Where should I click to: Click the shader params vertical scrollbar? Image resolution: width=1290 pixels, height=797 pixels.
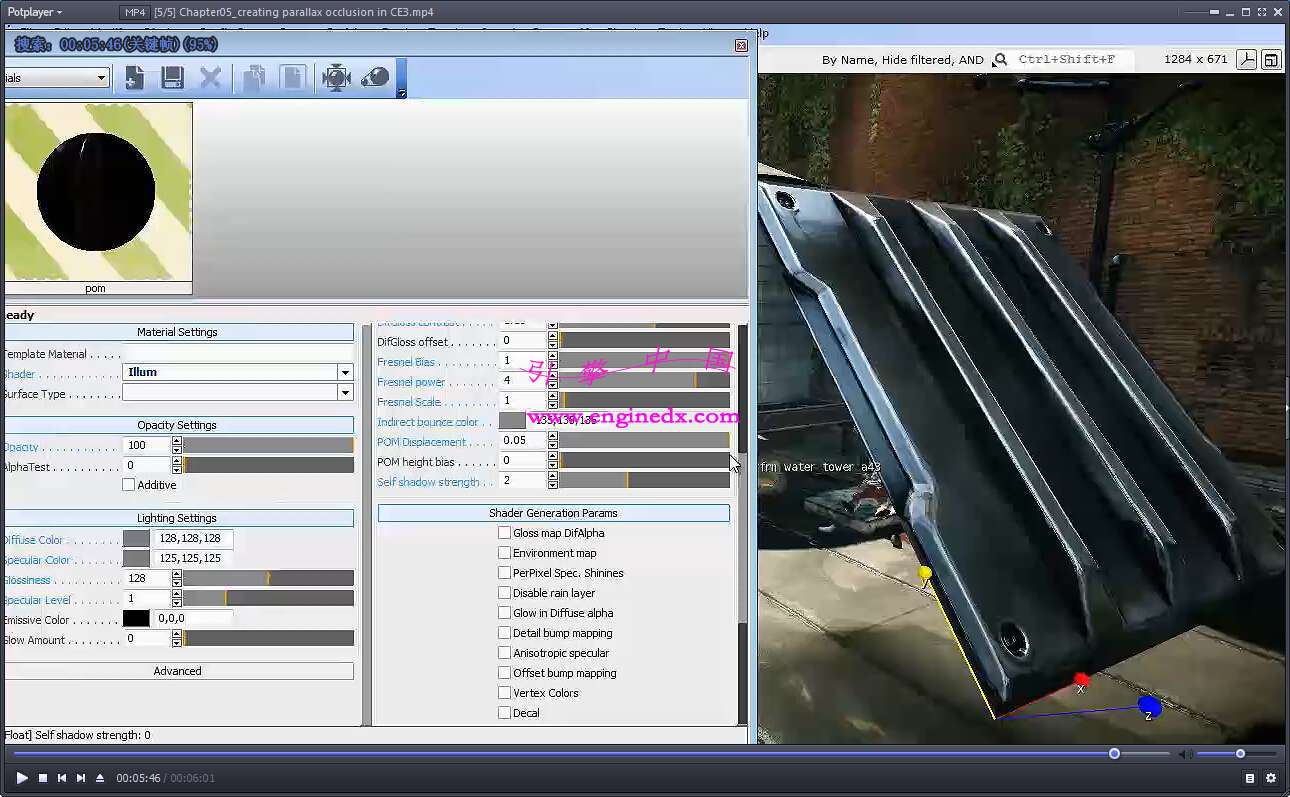742,524
